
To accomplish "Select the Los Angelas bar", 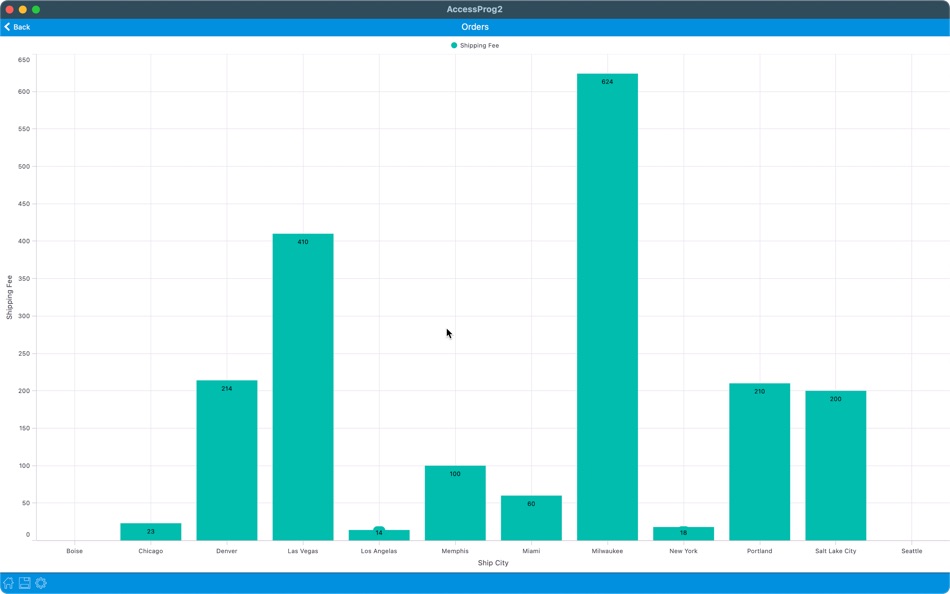I will [379, 535].
